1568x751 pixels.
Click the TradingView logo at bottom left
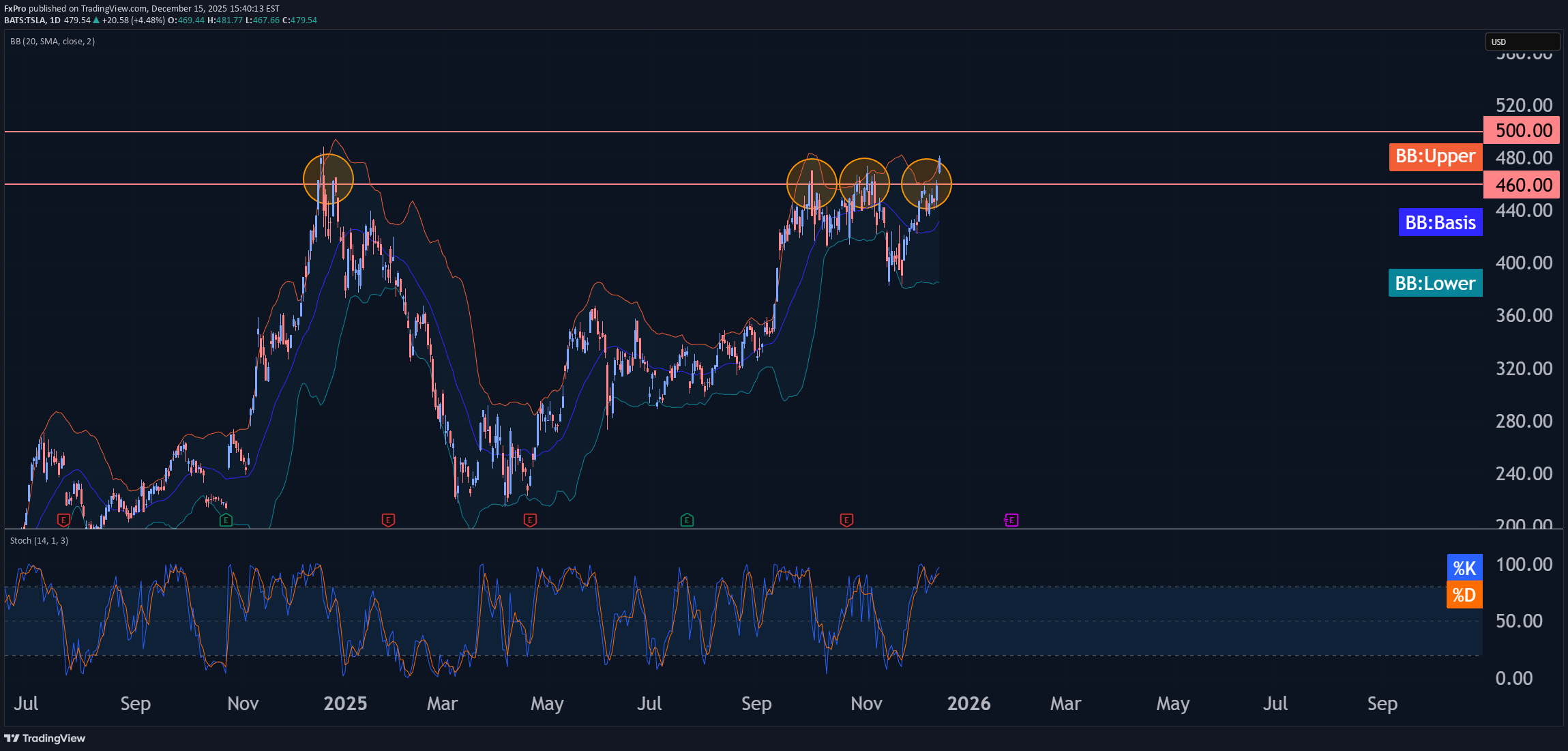45,738
